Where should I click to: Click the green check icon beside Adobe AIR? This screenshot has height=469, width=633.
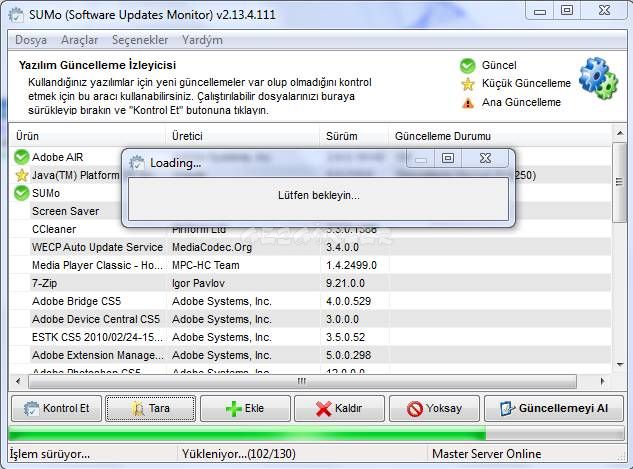tap(21, 157)
